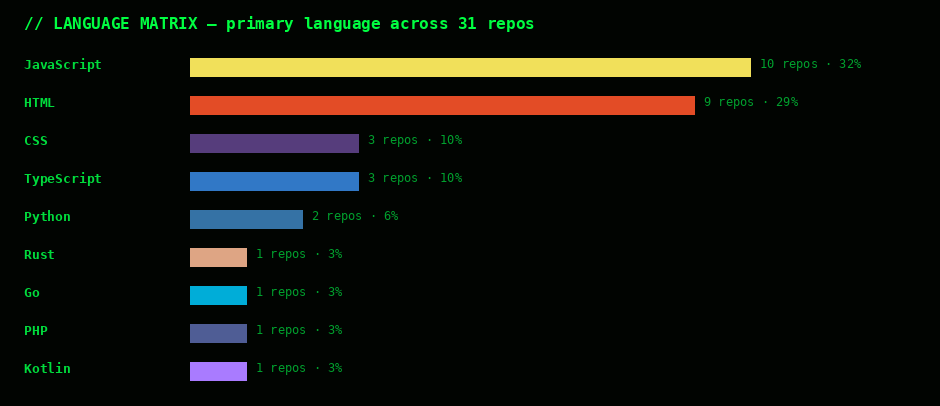Click the peach Rust bar
The image size is (940, 406).
[218, 257]
